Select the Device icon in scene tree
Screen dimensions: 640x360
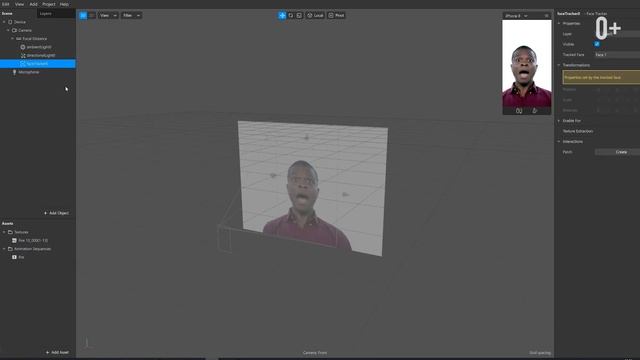[x=10, y=22]
